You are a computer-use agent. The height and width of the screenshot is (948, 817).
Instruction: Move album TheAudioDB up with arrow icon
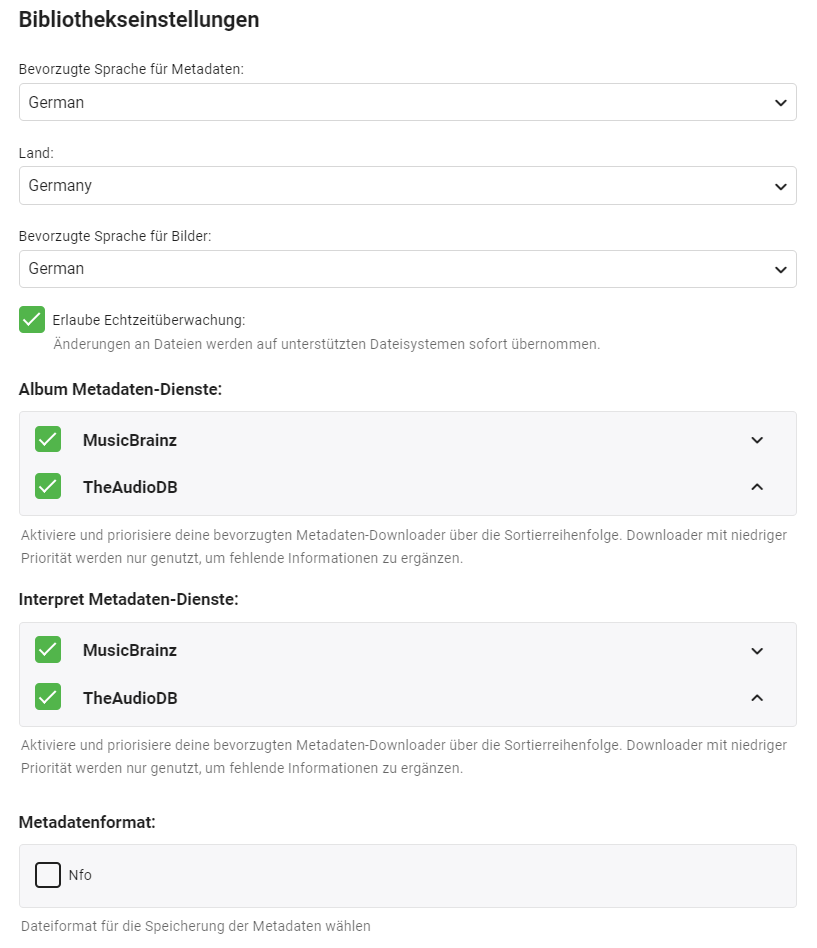[x=757, y=487]
